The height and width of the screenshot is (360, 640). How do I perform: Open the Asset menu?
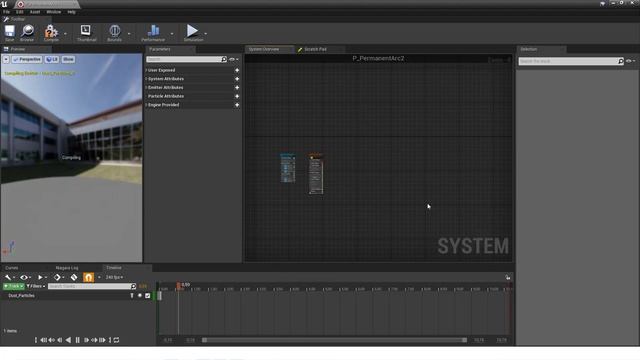point(35,12)
